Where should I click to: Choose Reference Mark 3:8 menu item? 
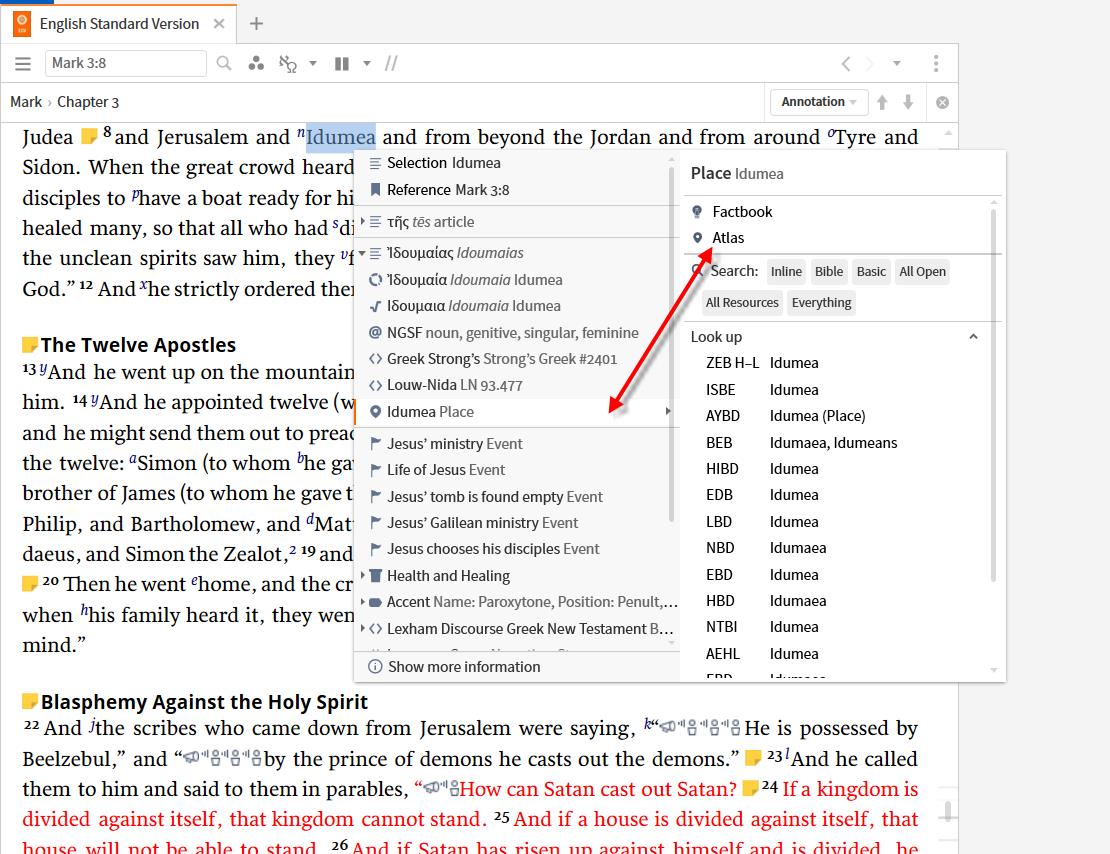tap(448, 190)
